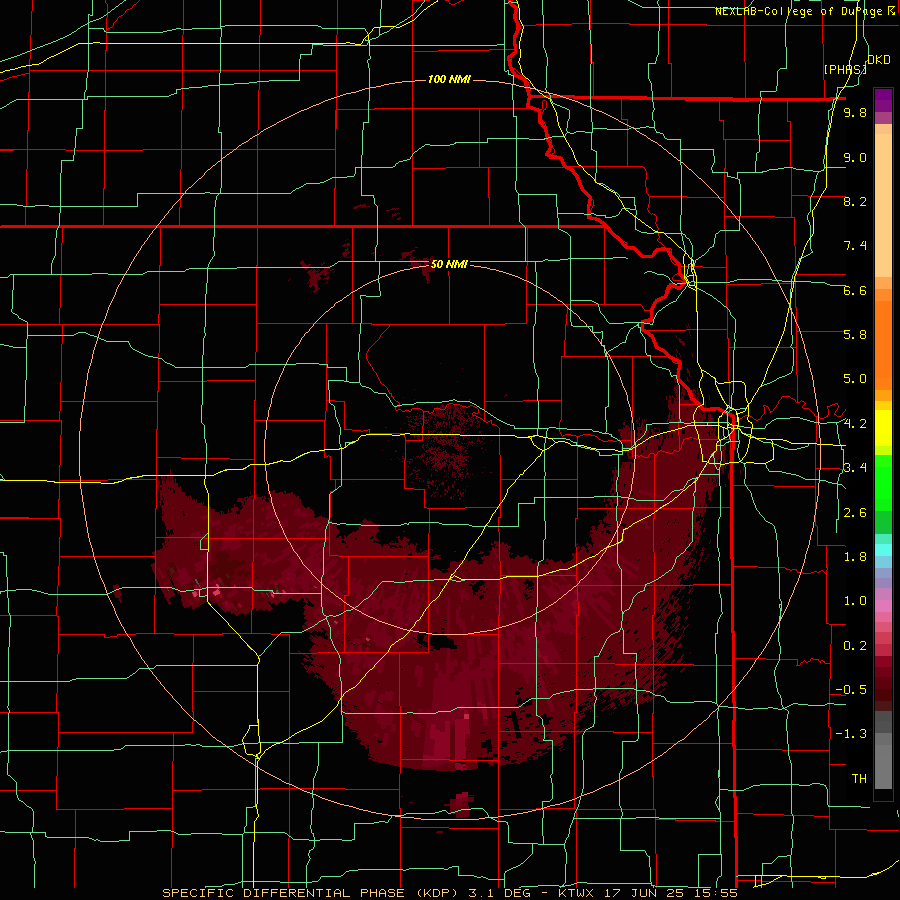900x900 pixels.
Task: Click the 8.2 value on the color scale
Action: (855, 201)
